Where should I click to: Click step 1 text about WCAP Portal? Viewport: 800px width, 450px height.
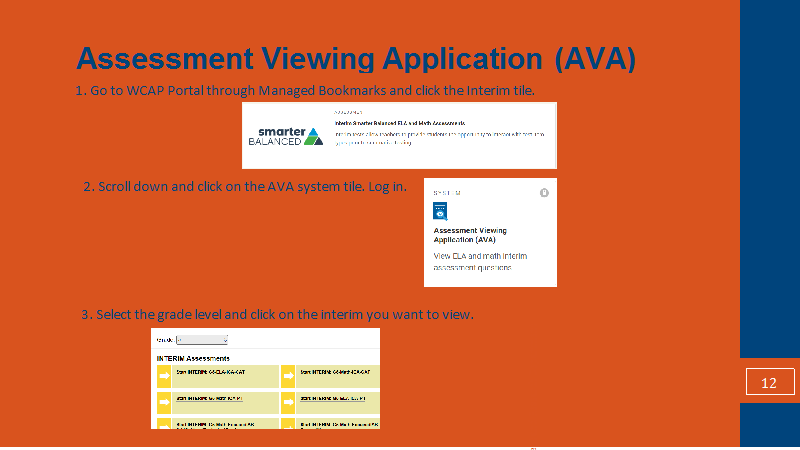(305, 90)
